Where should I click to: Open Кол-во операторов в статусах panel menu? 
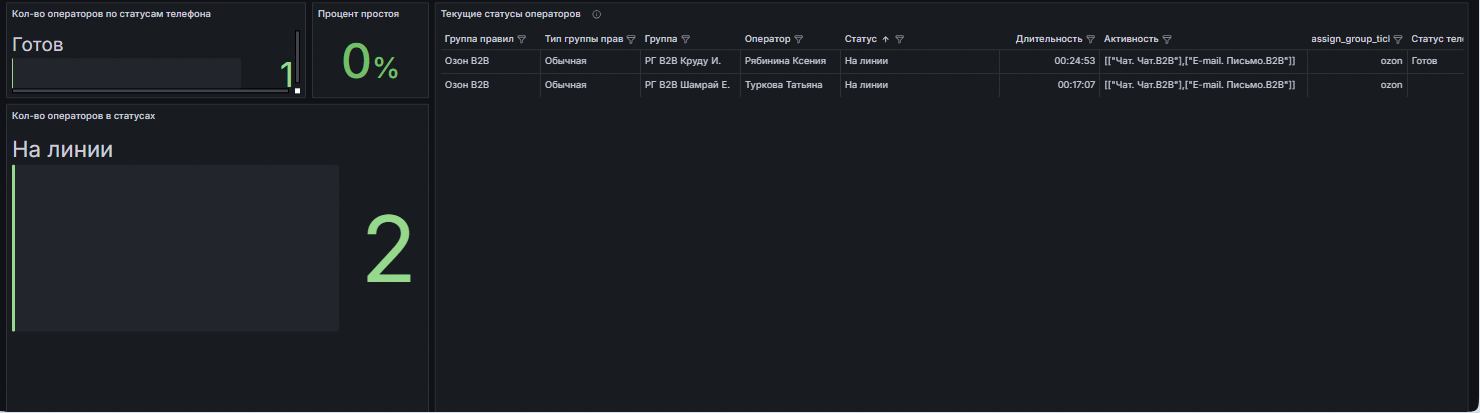83,115
